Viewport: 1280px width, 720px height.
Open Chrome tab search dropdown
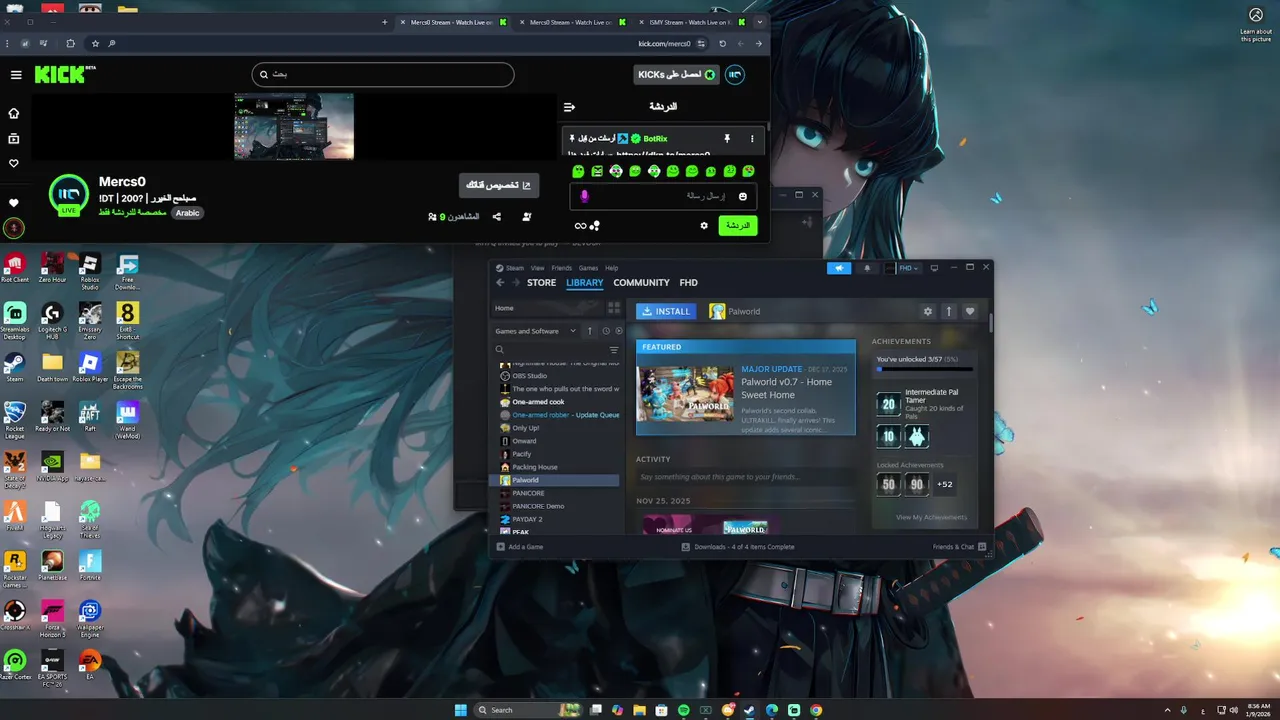pyautogui.click(x=760, y=22)
